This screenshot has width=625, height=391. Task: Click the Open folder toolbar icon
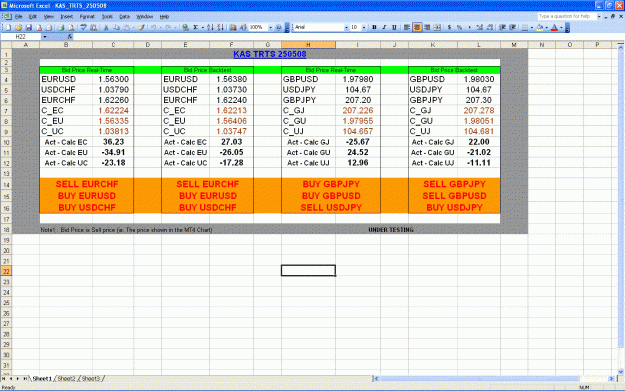(x=18, y=28)
